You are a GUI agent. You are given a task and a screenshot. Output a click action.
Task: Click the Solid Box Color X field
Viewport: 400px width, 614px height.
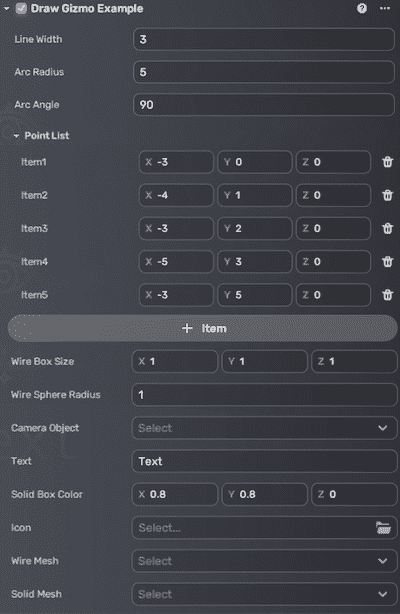pos(175,494)
